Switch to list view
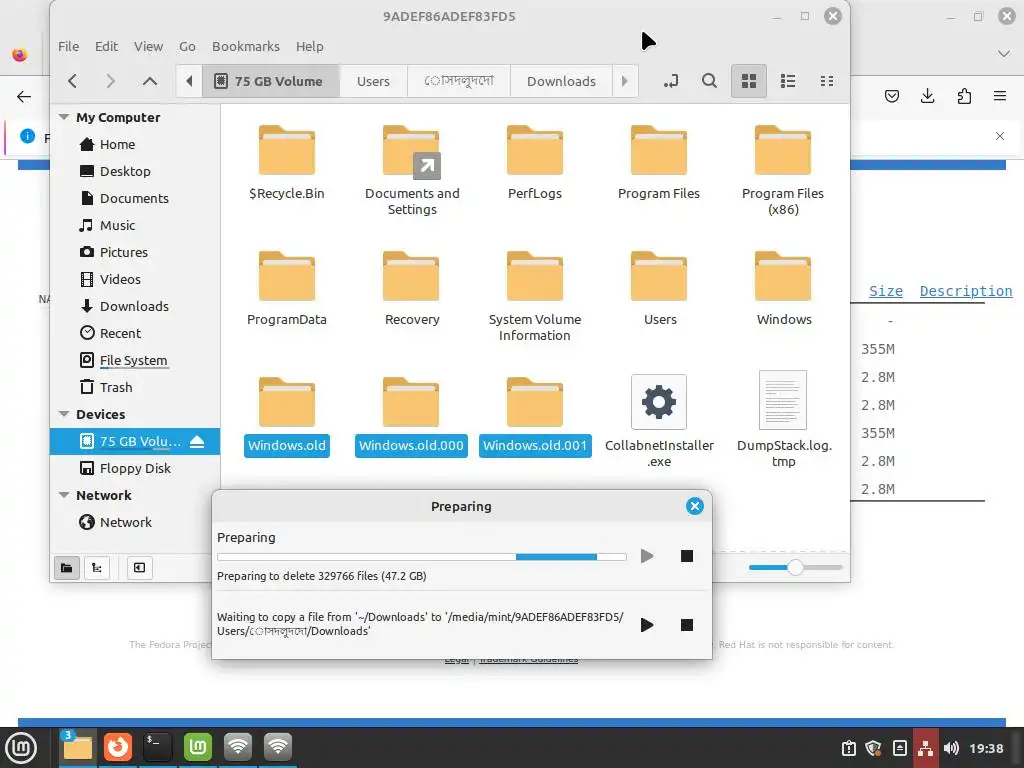 (x=788, y=81)
